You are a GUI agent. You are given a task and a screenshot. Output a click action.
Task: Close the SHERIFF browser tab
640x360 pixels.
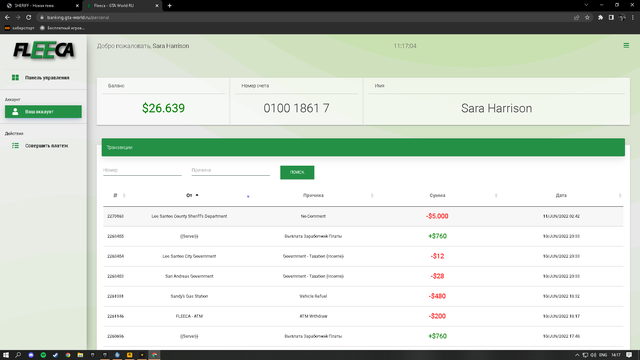77,6
